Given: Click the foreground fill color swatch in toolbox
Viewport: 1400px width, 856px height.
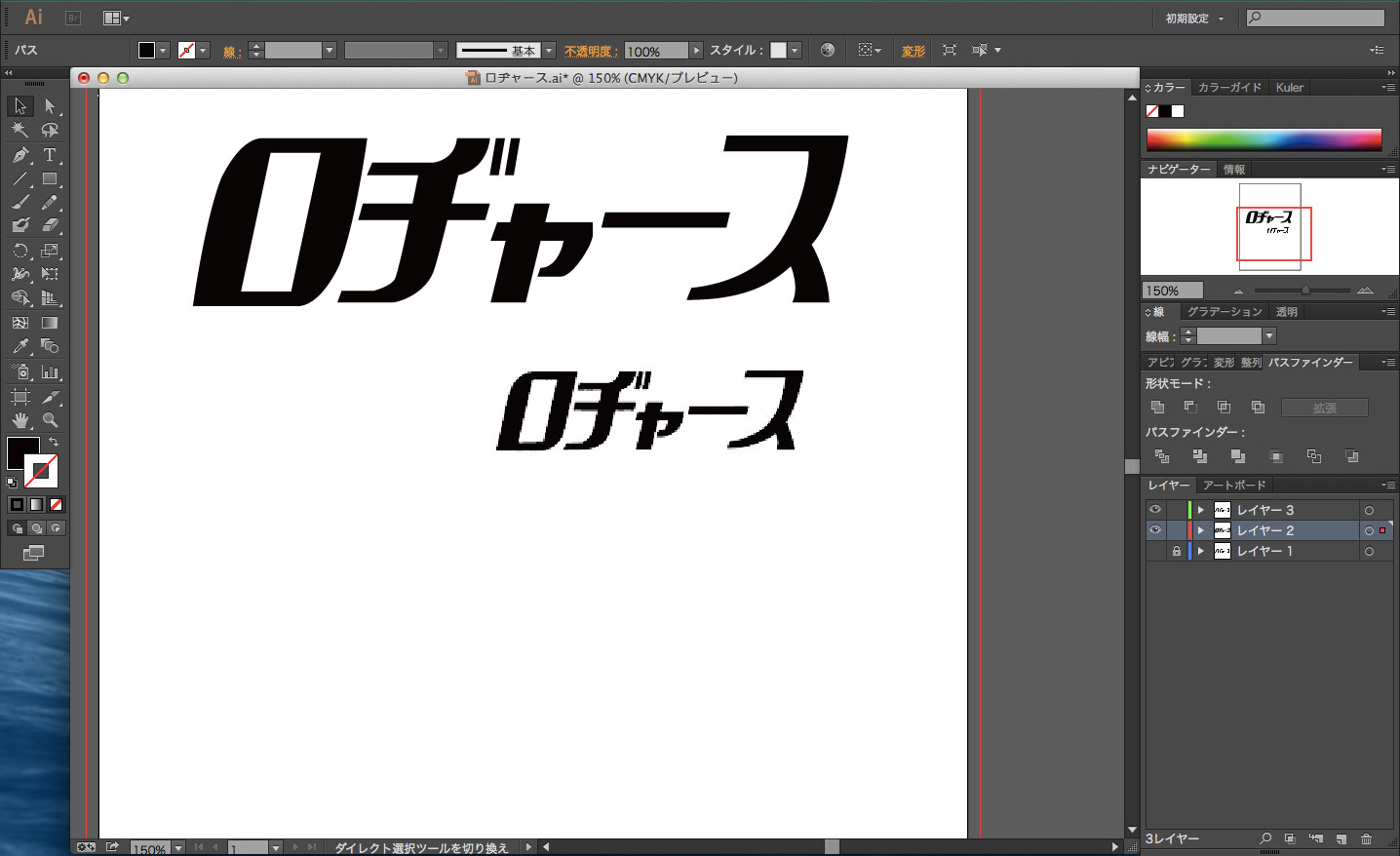Looking at the screenshot, I should 23,453.
